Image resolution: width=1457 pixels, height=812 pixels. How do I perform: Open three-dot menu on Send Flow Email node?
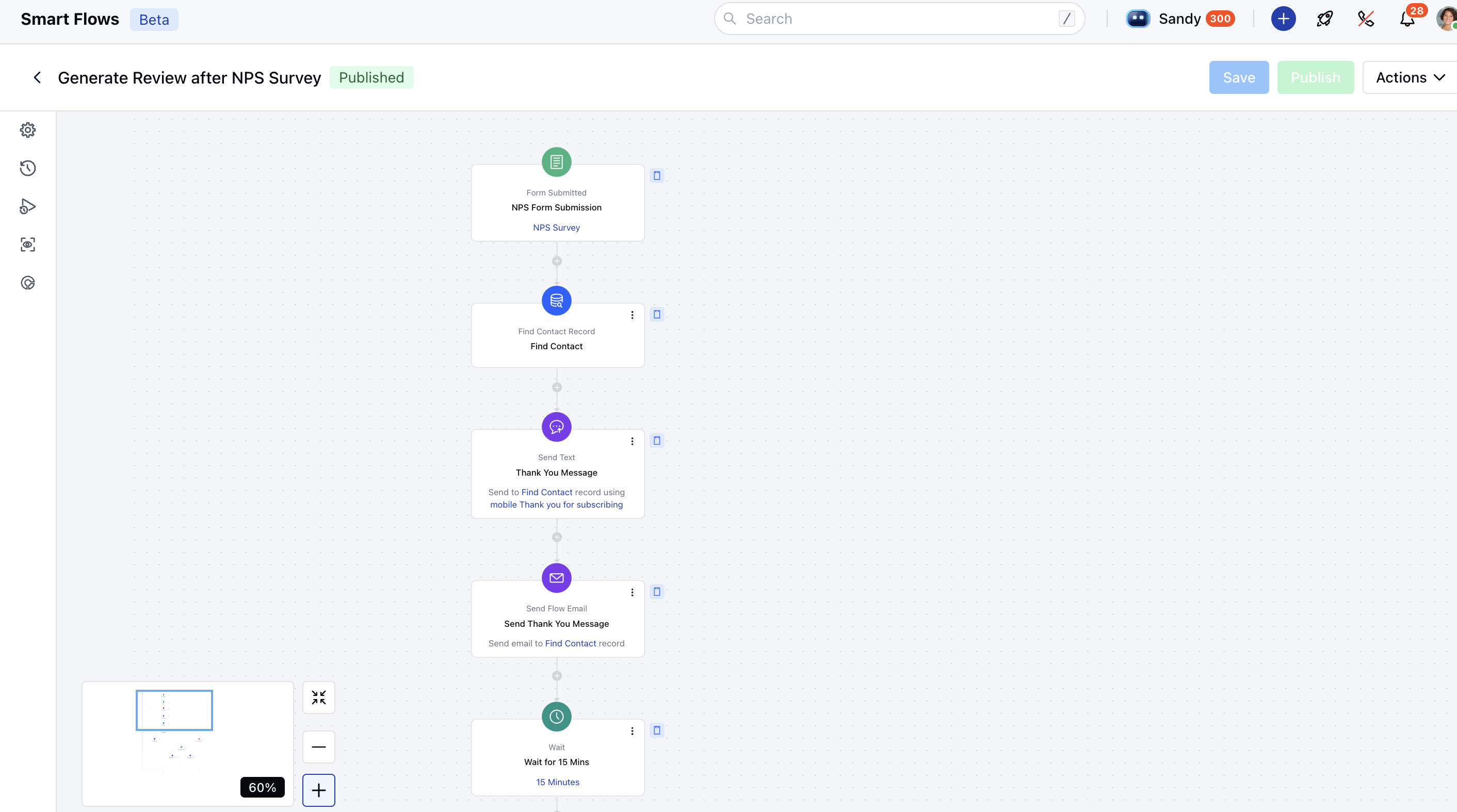[633, 592]
